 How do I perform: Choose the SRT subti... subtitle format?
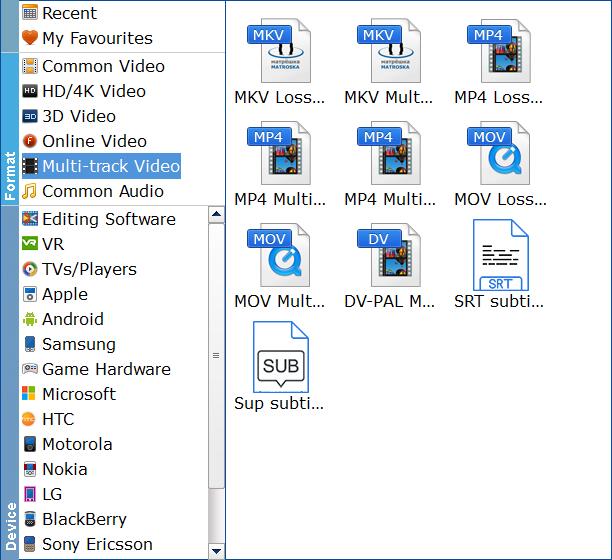point(499,264)
